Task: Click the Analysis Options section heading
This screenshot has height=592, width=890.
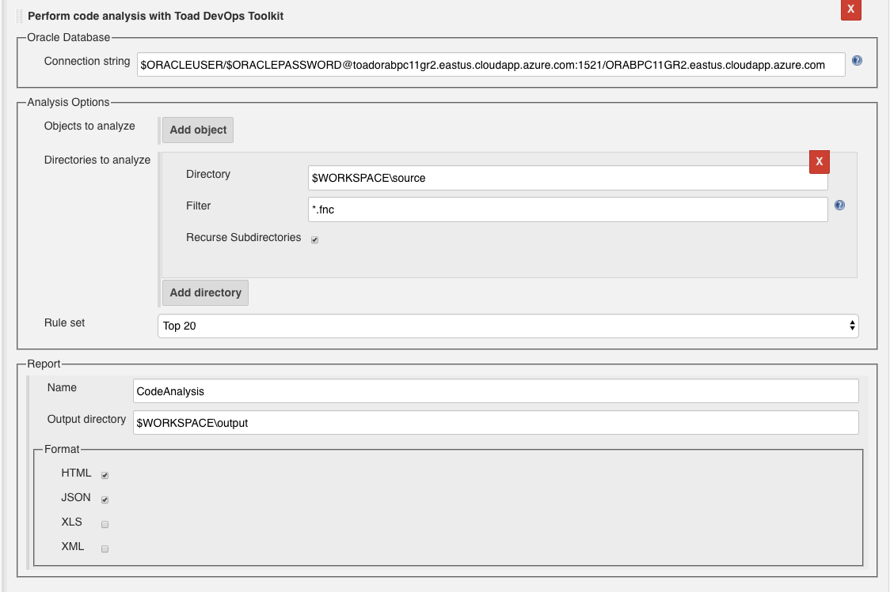Action: [68, 102]
